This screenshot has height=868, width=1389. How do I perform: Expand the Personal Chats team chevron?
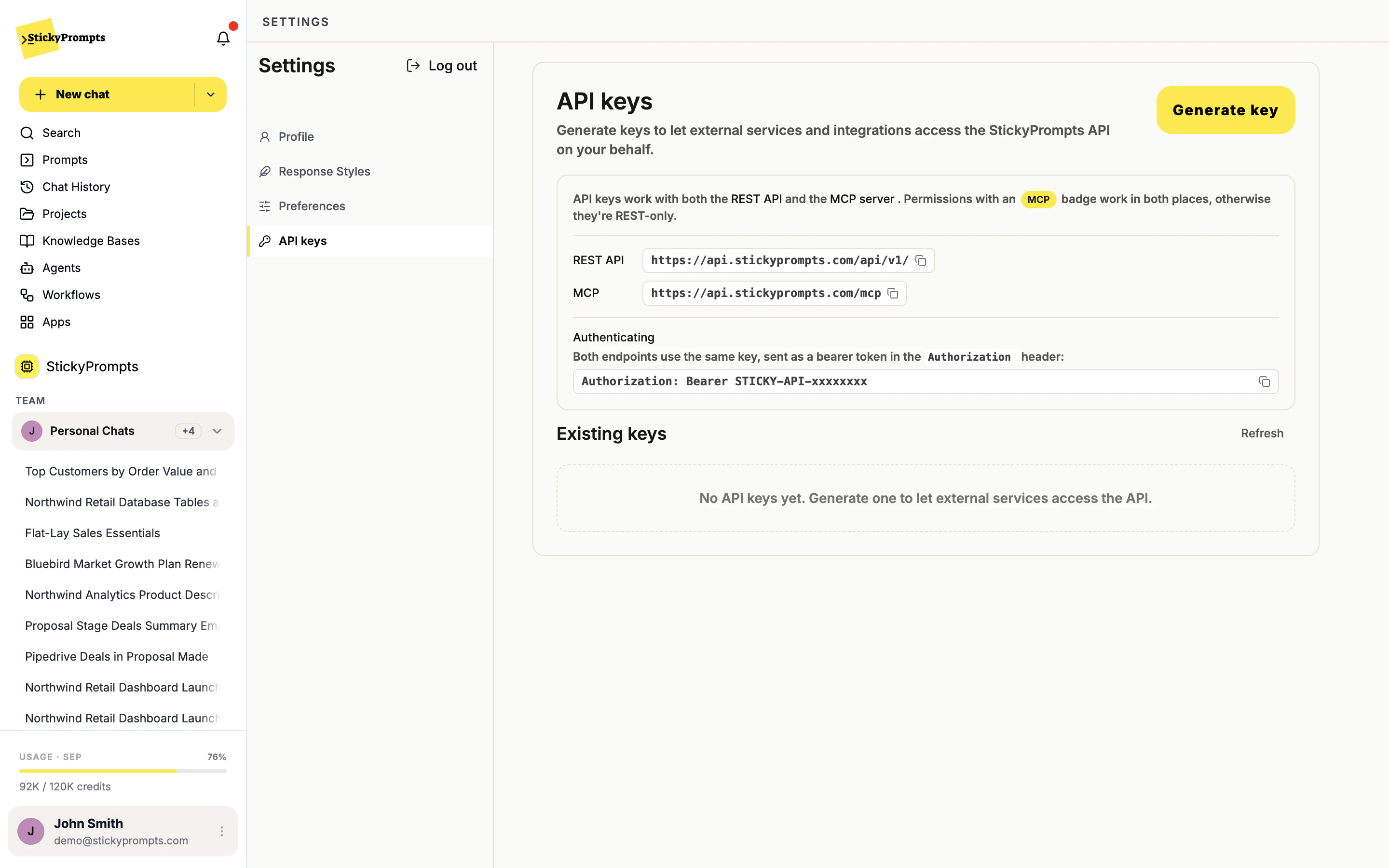217,431
